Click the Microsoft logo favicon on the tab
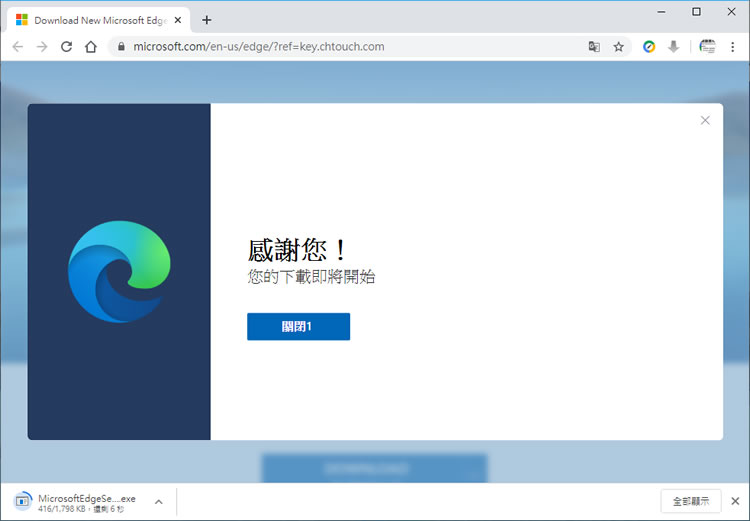The width and height of the screenshot is (750, 521). click(22, 20)
